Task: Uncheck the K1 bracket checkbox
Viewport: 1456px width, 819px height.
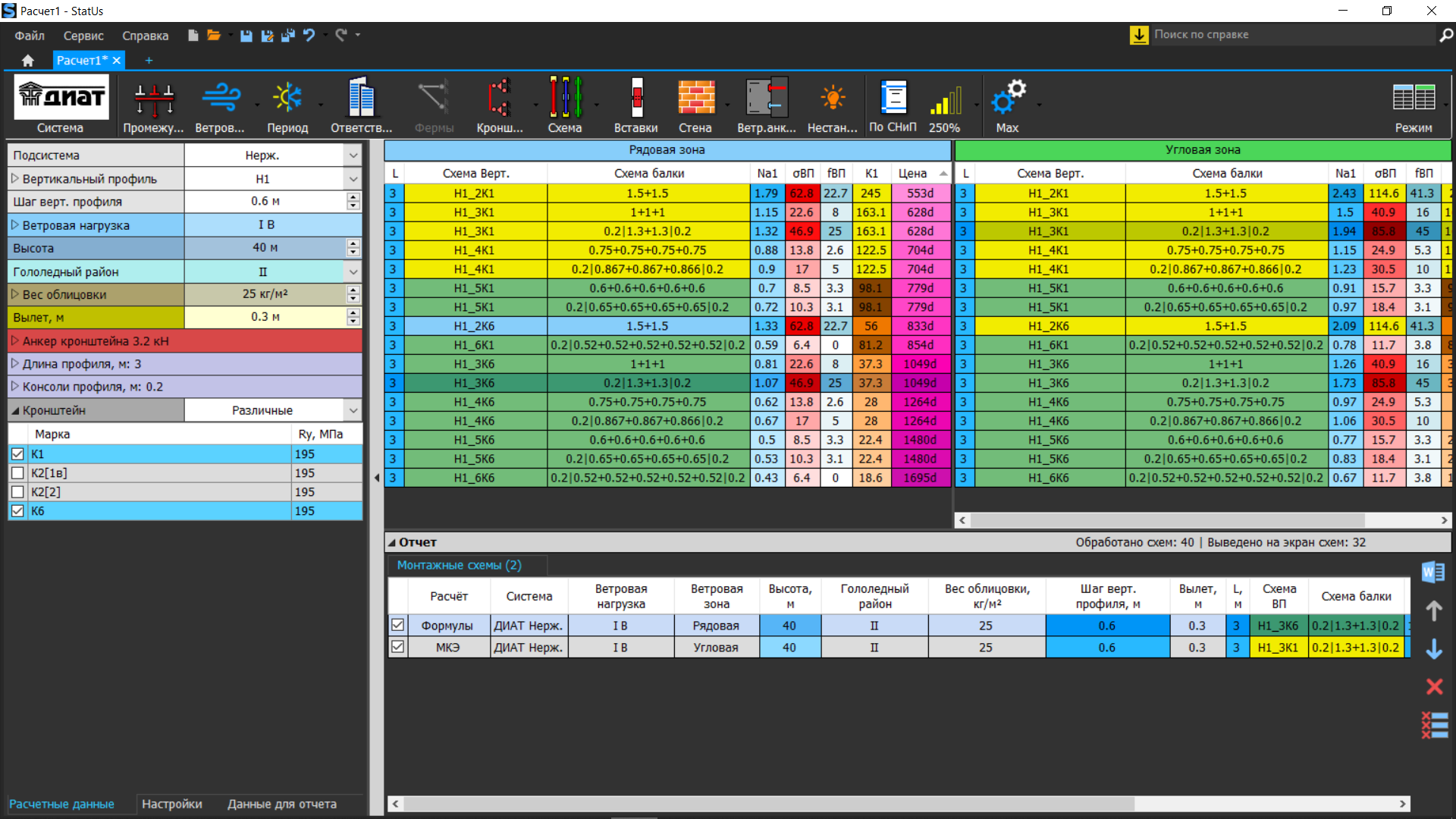Action: [18, 454]
